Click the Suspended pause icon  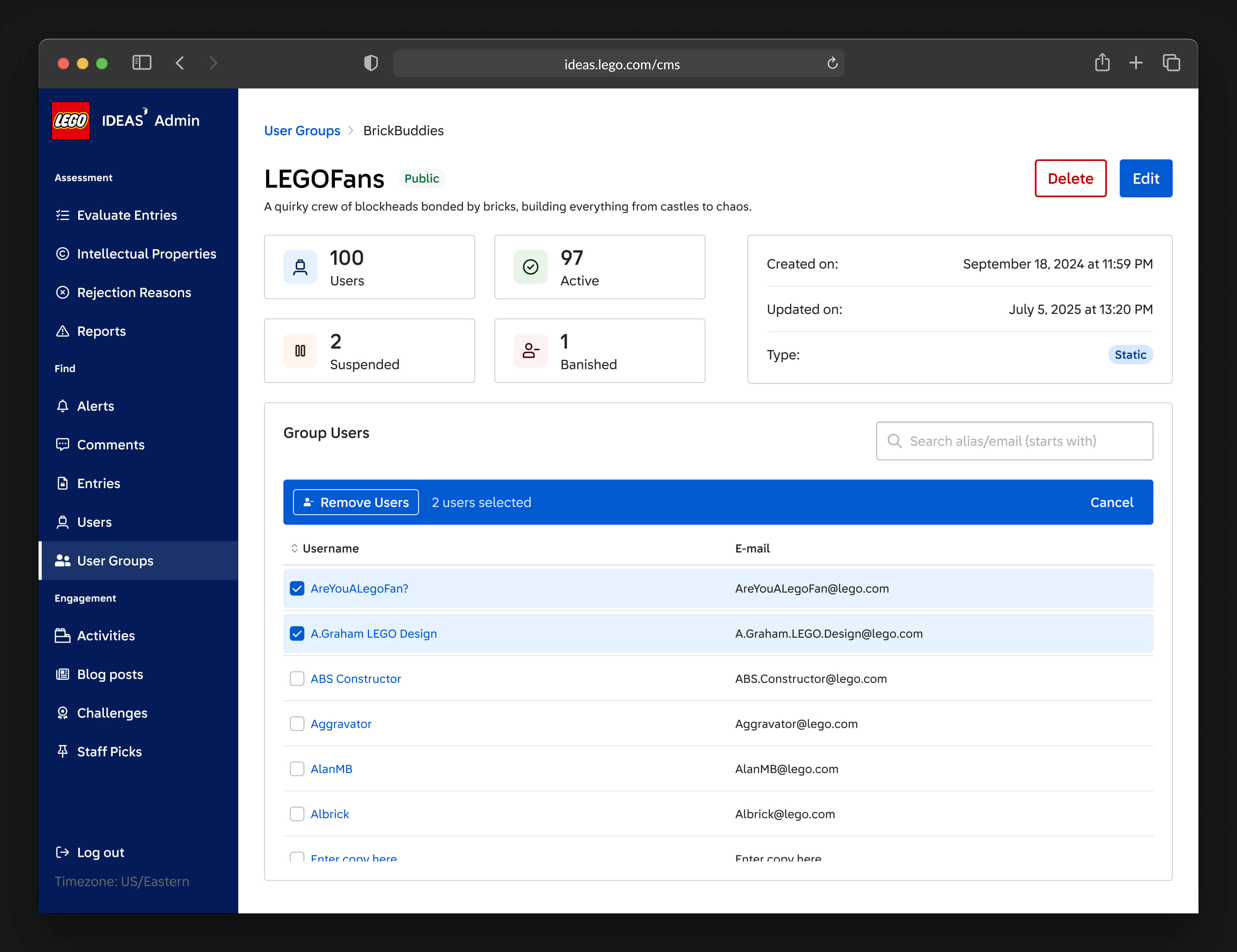pyautogui.click(x=300, y=351)
